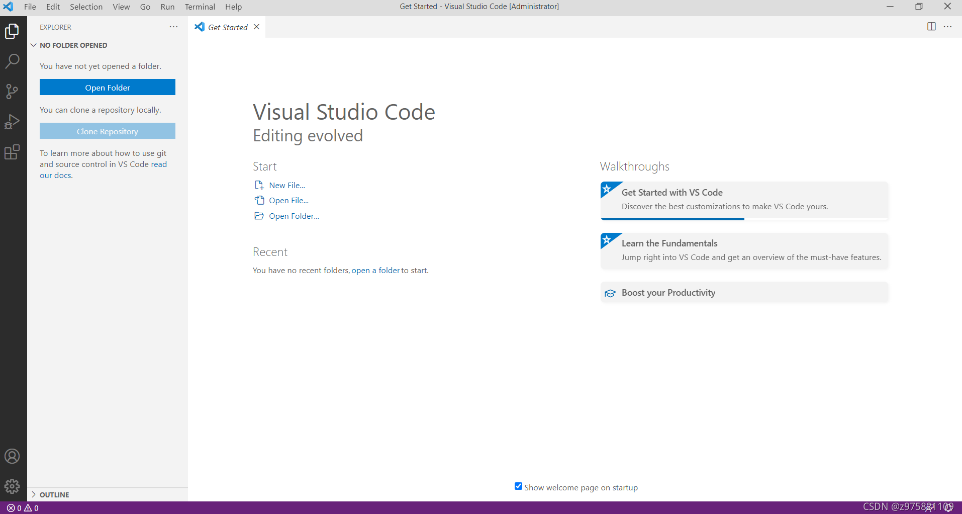This screenshot has width=962, height=514.
Task: Click the Walkthroughs heading
Action: [634, 166]
